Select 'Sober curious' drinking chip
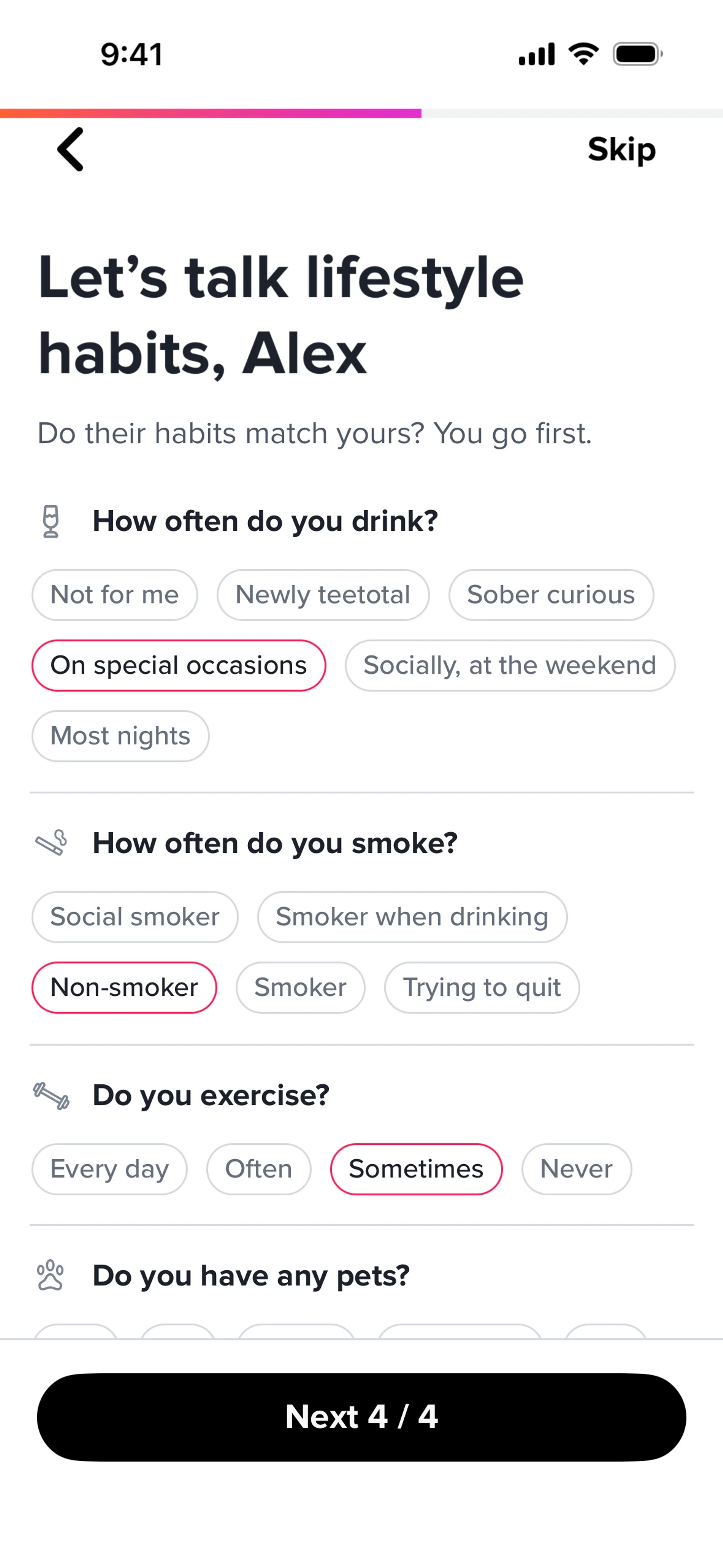Screen dimensions: 723x1568 point(551,595)
